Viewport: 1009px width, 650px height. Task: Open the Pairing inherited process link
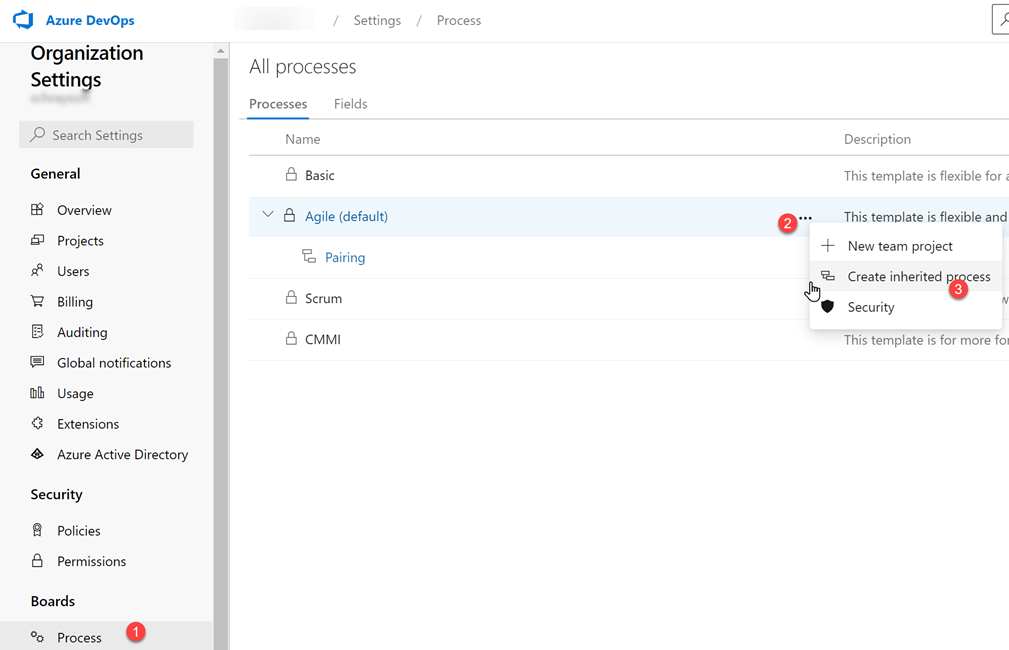pyautogui.click(x=345, y=257)
